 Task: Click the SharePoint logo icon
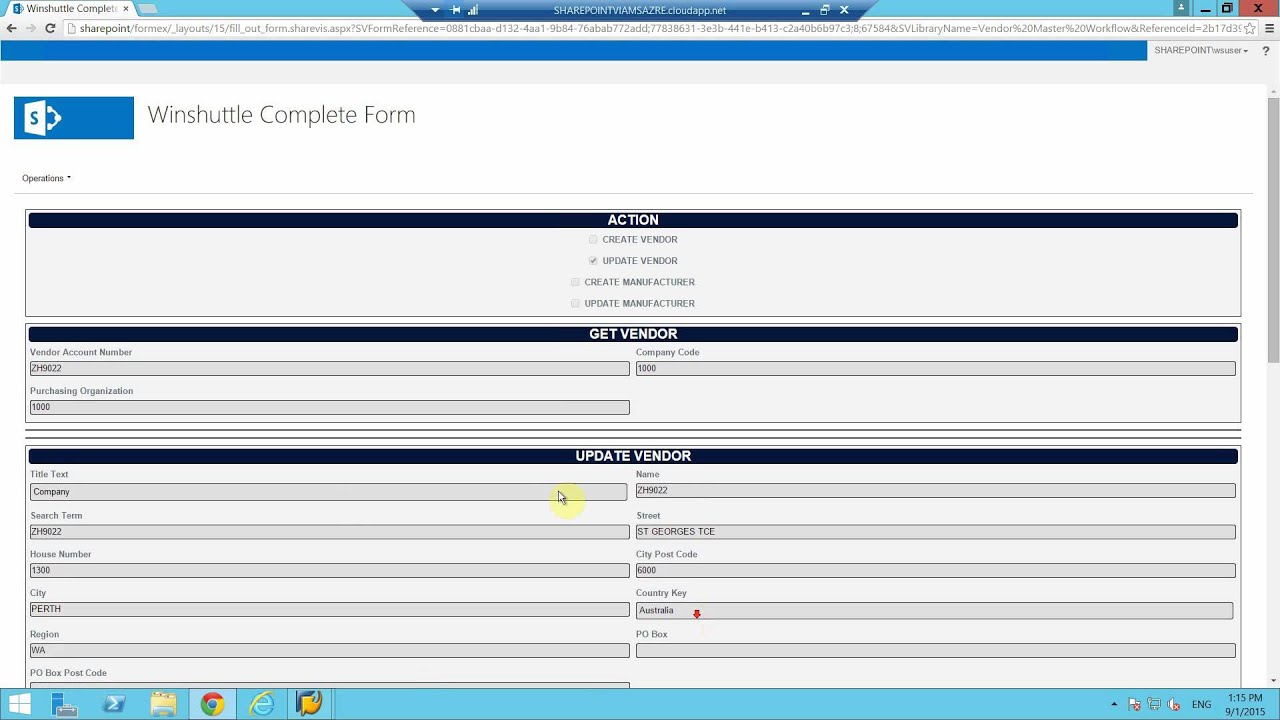point(73,118)
